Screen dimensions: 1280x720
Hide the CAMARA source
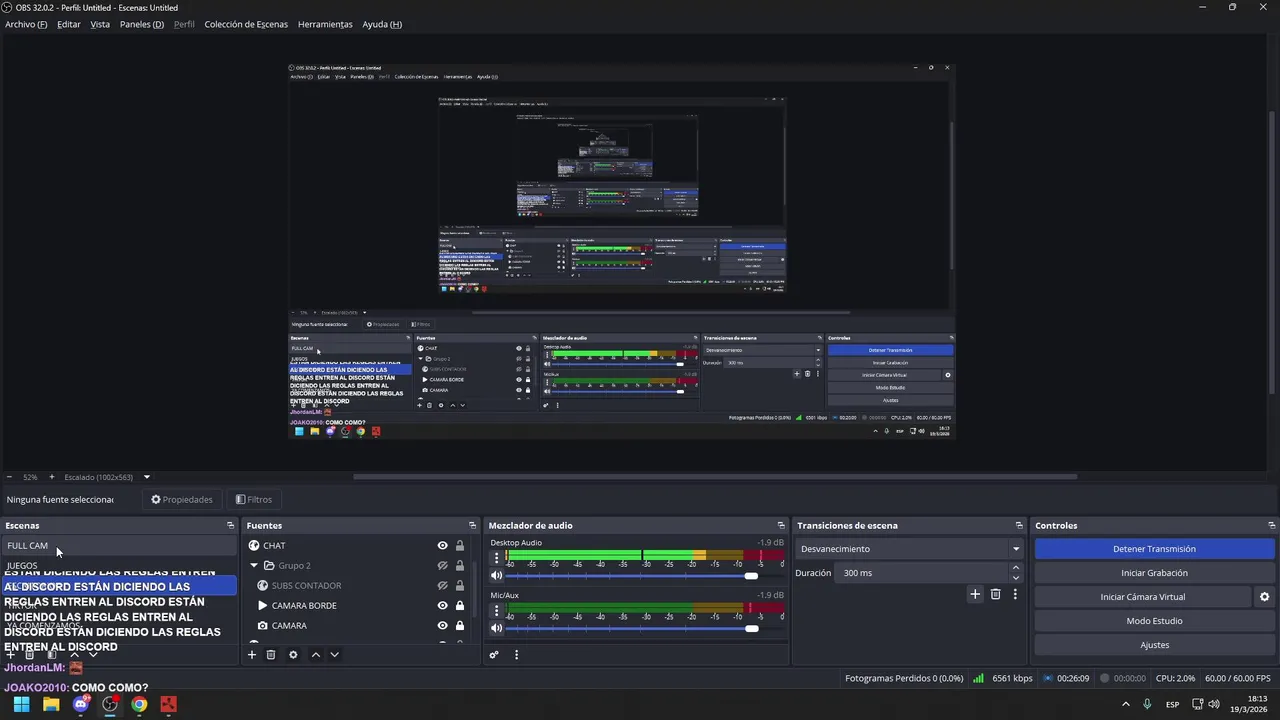(442, 626)
